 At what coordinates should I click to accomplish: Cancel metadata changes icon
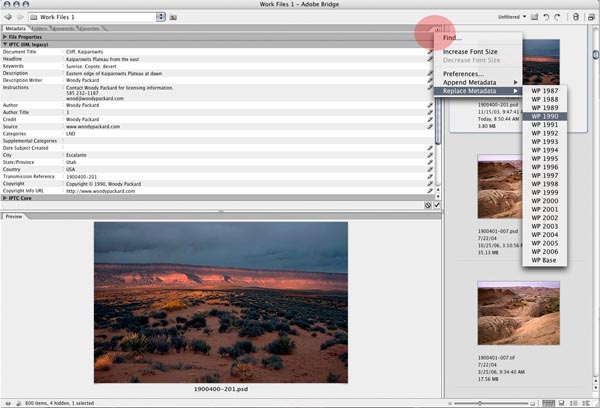tap(427, 205)
